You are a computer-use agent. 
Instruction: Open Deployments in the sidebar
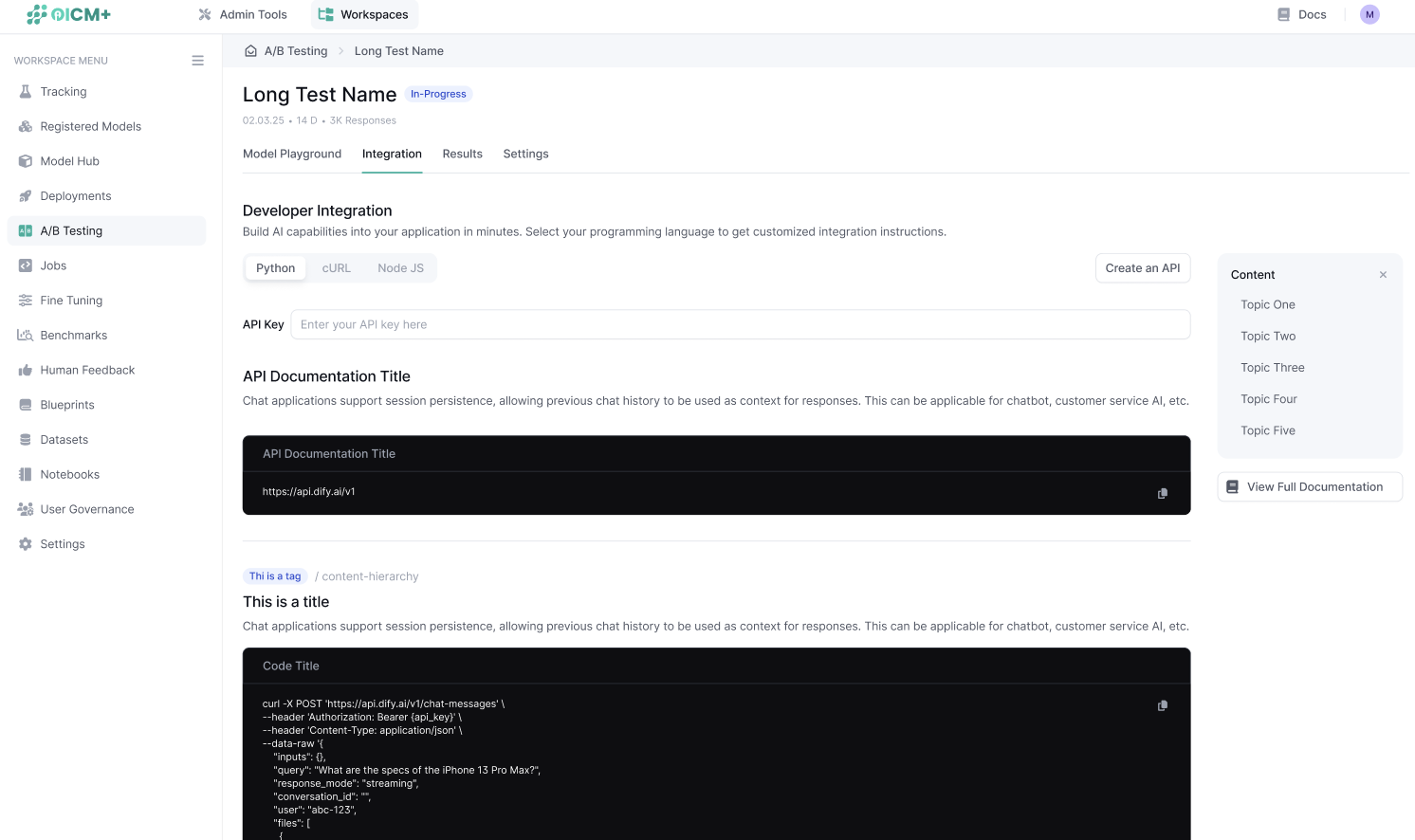coord(76,196)
